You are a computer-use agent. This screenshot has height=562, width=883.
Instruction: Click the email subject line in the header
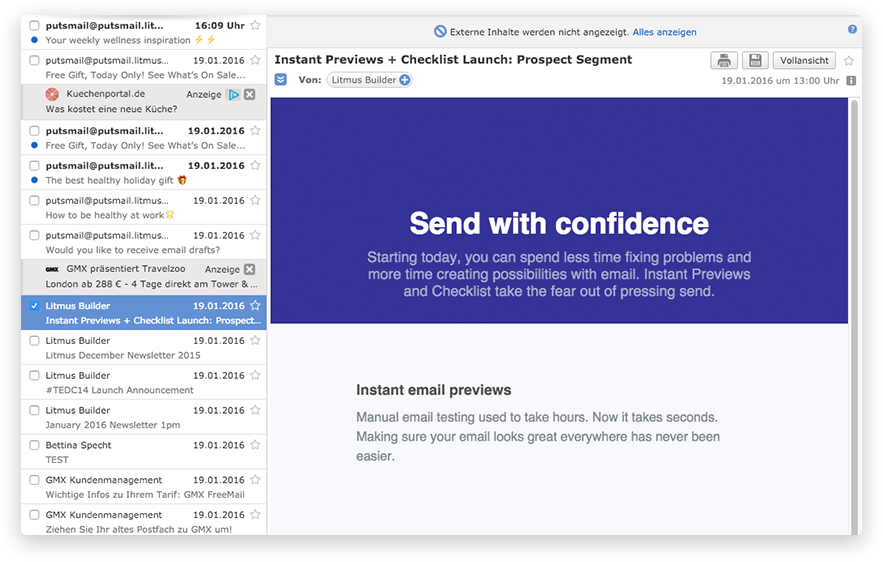coord(453,60)
